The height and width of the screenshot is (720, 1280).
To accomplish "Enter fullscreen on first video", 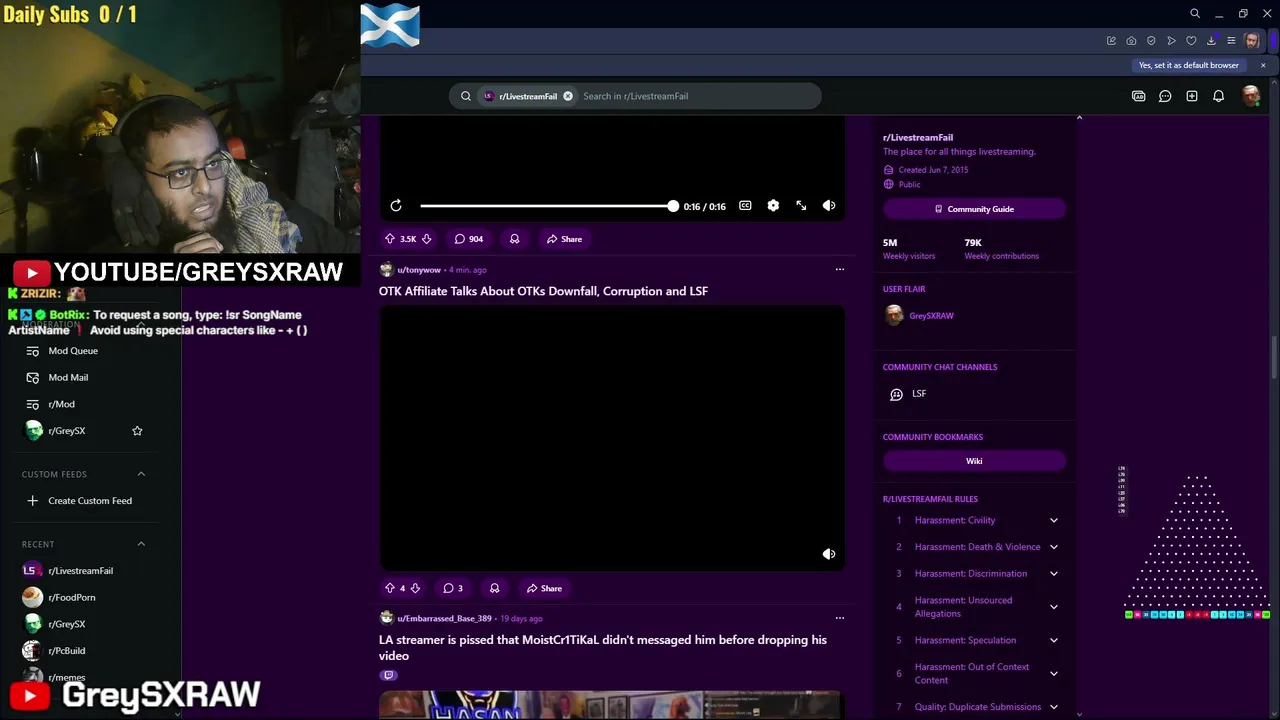I will (801, 206).
